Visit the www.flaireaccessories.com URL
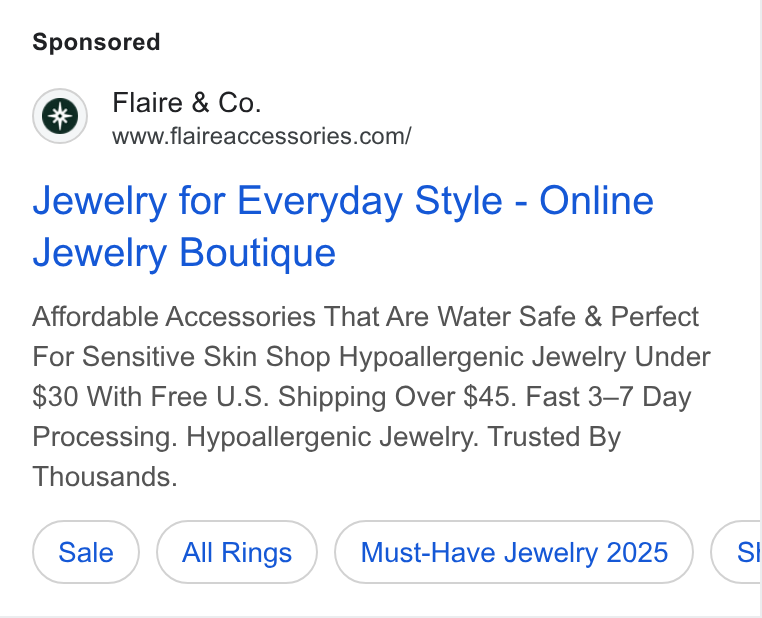The height and width of the screenshot is (618, 762). tap(261, 136)
